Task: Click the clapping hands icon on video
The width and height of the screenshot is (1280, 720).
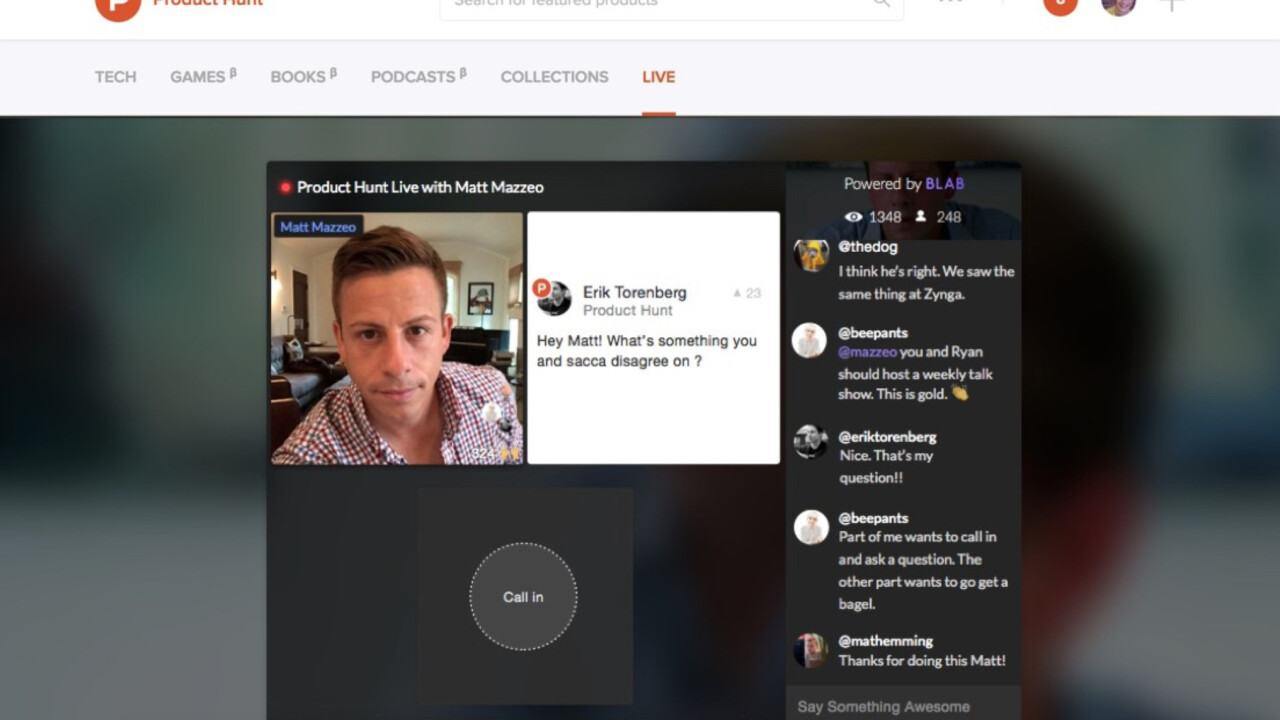Action: [x=509, y=454]
